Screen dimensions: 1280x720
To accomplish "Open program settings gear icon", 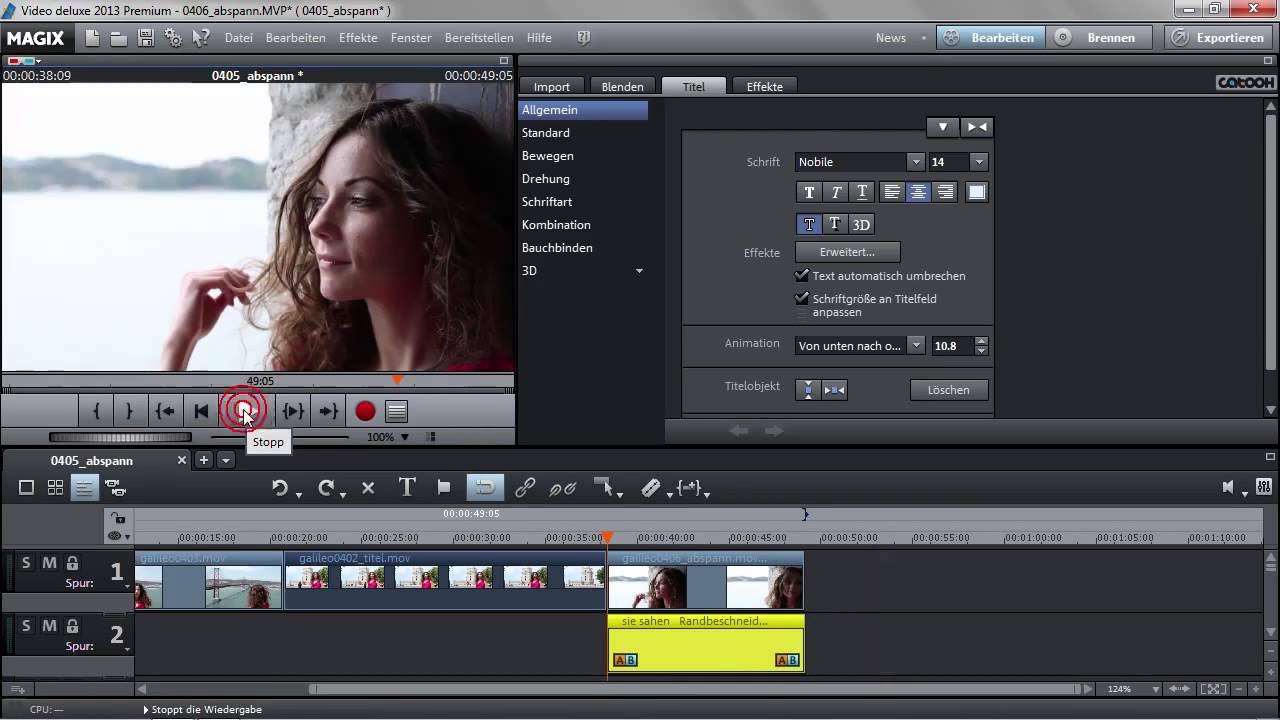I will [x=173, y=38].
